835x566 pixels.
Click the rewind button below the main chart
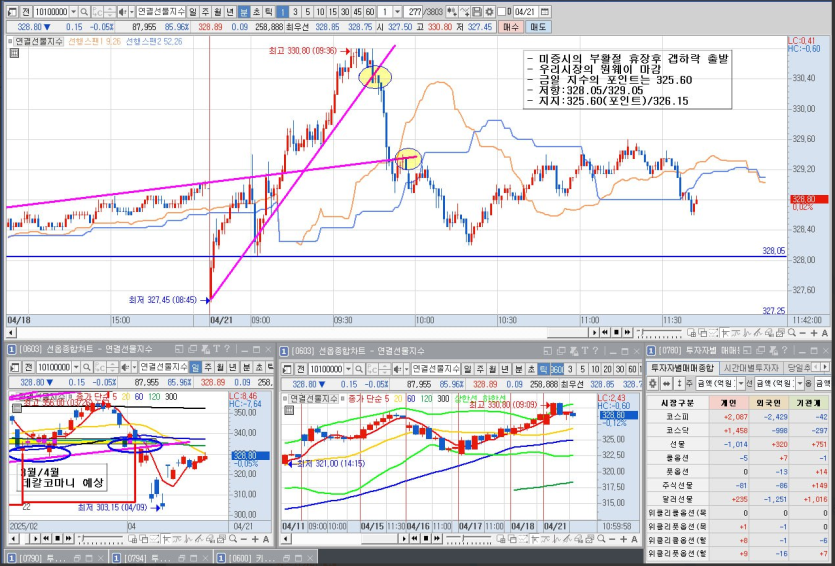coord(605,332)
